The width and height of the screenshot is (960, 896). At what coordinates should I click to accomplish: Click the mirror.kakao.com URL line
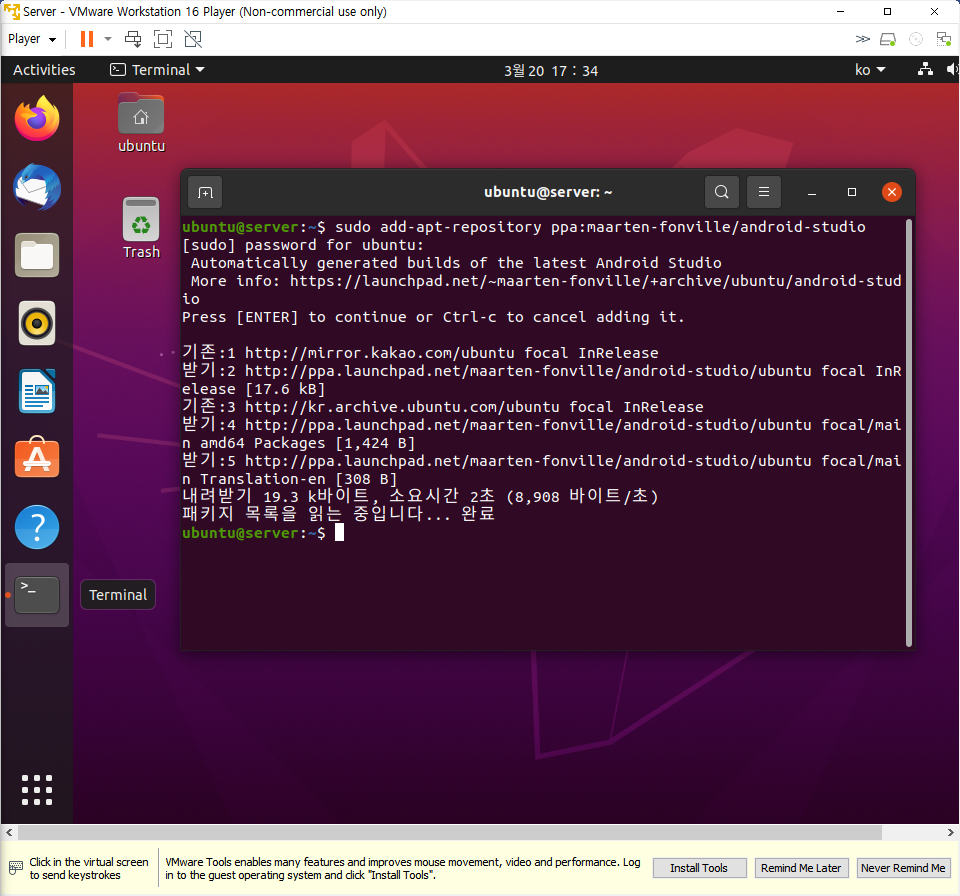(x=421, y=353)
